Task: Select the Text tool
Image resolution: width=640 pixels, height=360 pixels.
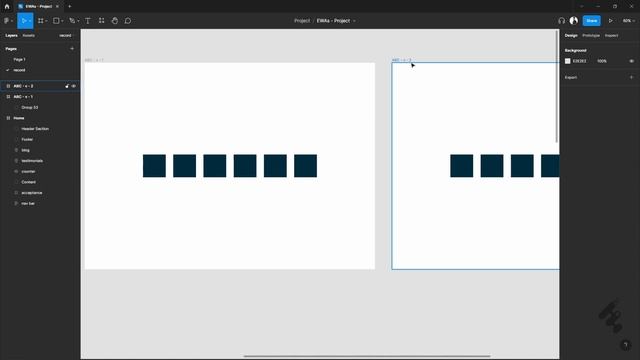Action: click(x=88, y=21)
